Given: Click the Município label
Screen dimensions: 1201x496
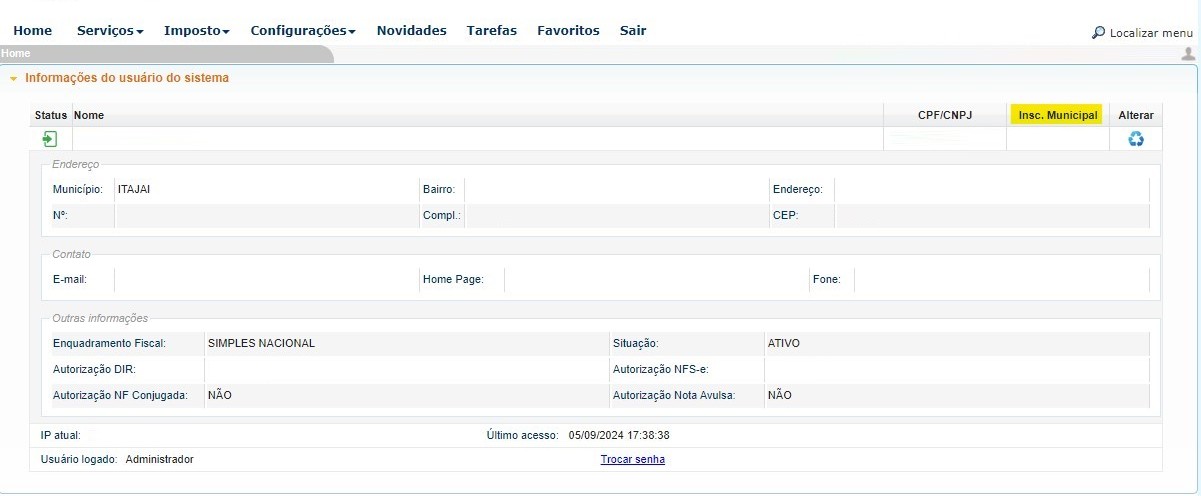Looking at the screenshot, I should coord(78,189).
